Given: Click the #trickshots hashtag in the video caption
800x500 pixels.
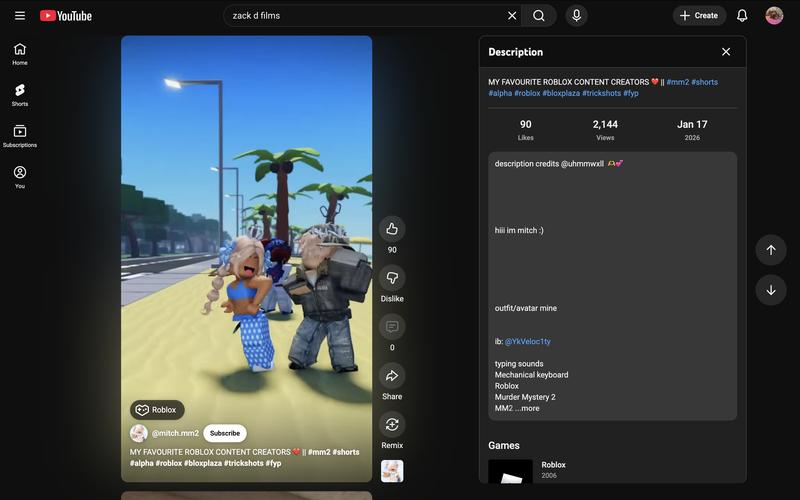Looking at the screenshot, I should pyautogui.click(x=244, y=463).
